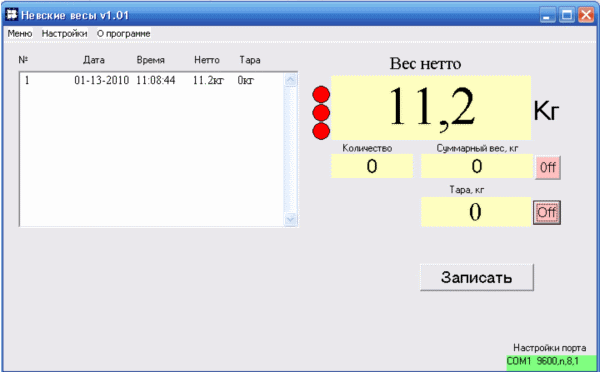Open the green COM1 port settings bar

pos(552,362)
